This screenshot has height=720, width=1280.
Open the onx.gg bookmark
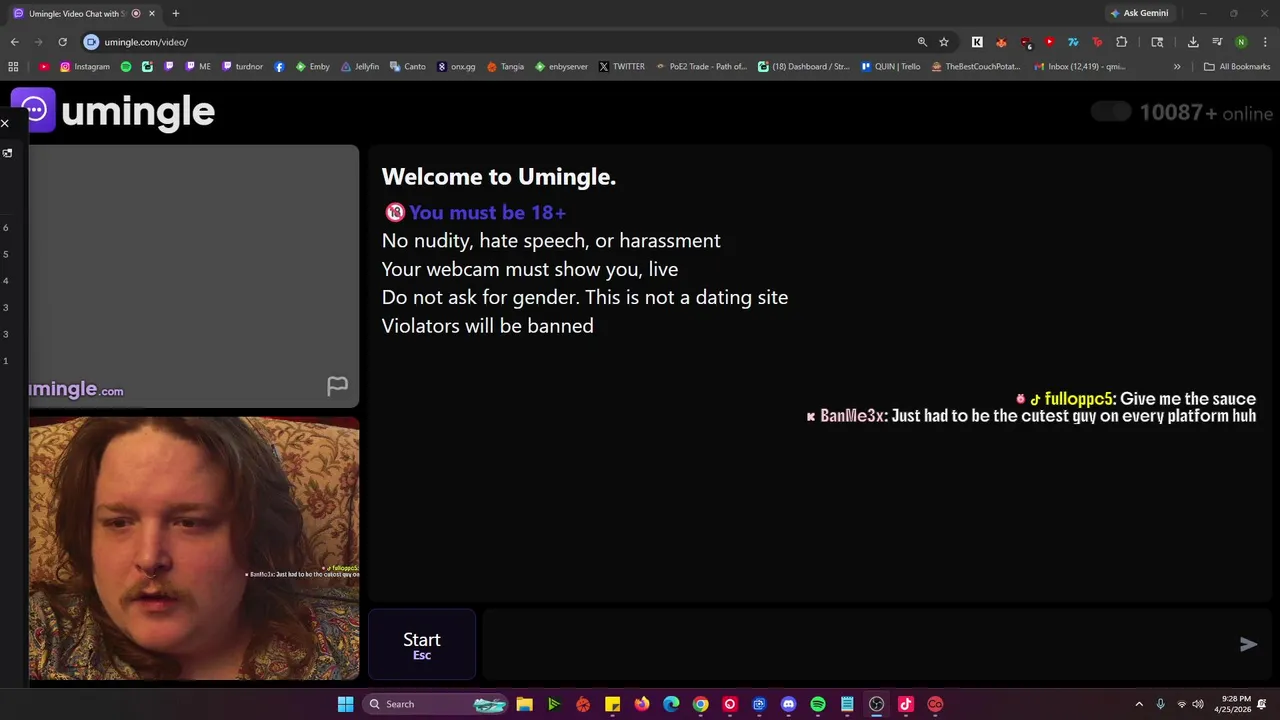click(456, 67)
